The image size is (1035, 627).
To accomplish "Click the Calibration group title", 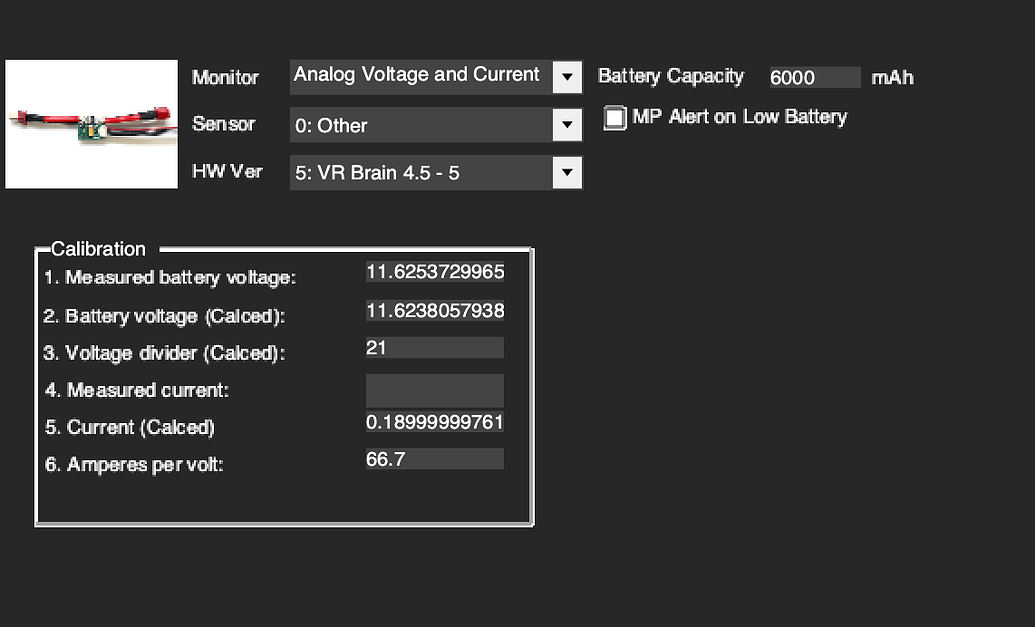I will tap(97, 249).
